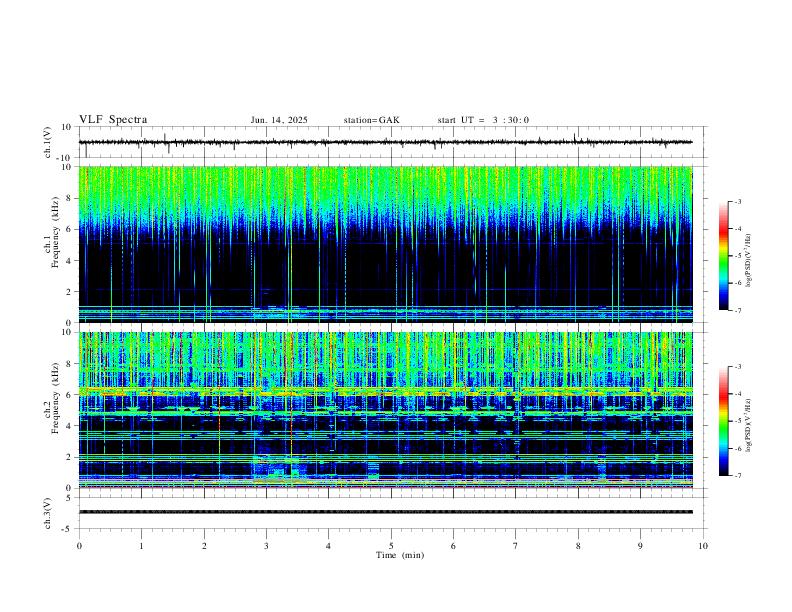This screenshot has width=792, height=612.
Task: Click the ch.1 voltage waveform trace
Action: click(385, 142)
